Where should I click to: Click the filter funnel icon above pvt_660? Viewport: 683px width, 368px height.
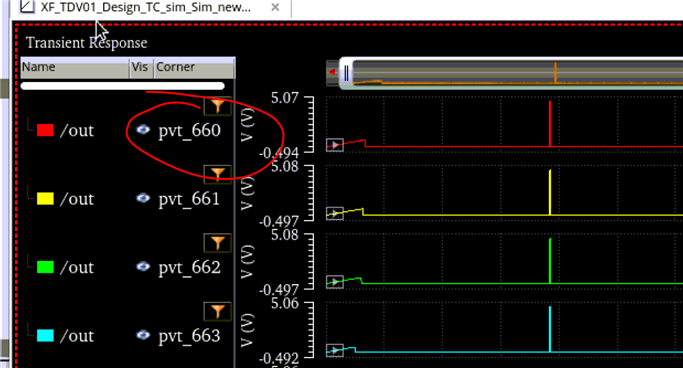tap(217, 106)
